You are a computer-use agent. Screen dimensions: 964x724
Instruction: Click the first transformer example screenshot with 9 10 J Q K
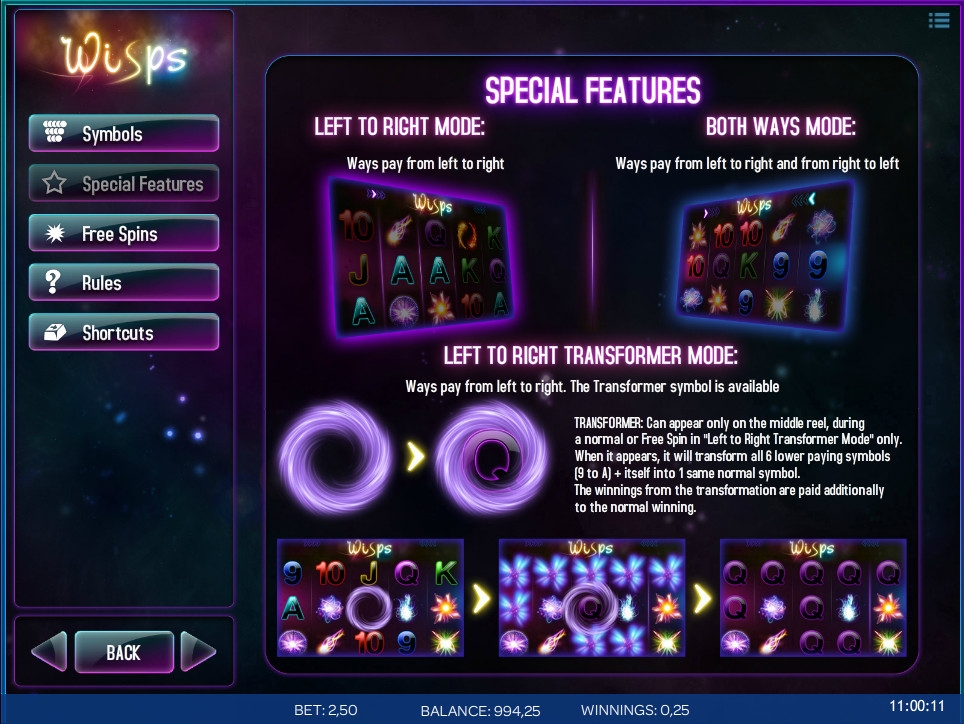(x=371, y=598)
